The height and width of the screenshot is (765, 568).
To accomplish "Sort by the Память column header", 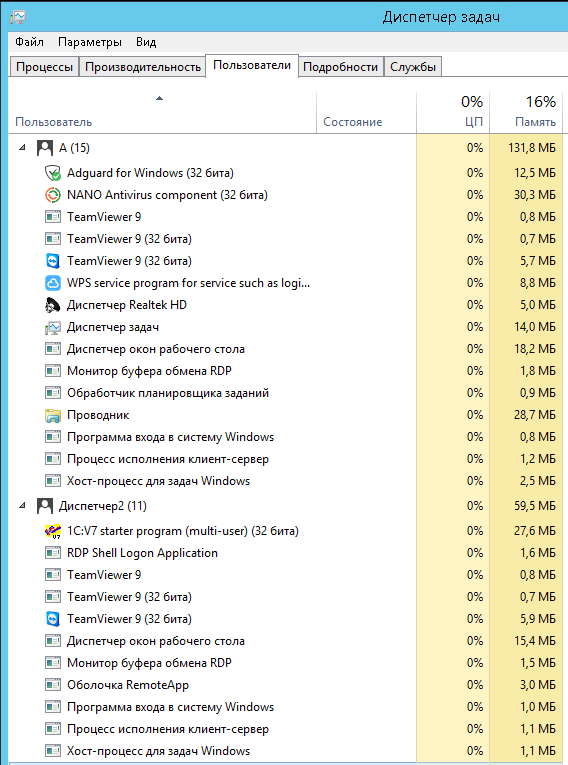I will click(x=527, y=112).
